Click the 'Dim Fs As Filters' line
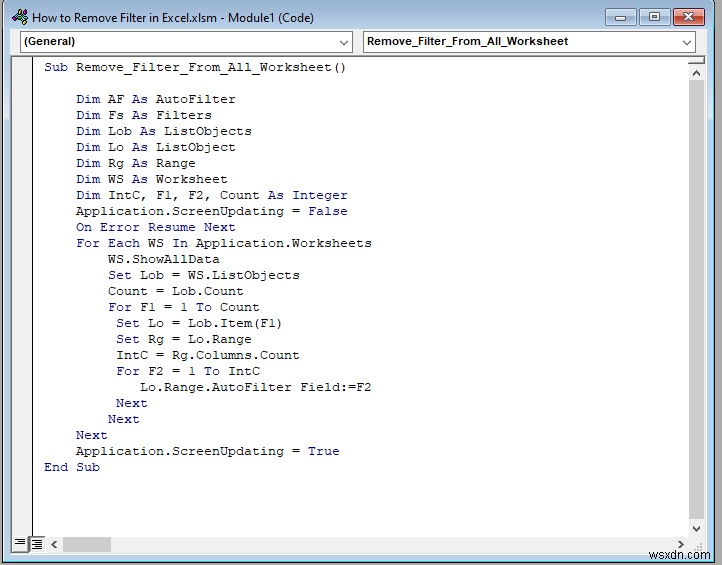722x565 pixels. point(144,115)
